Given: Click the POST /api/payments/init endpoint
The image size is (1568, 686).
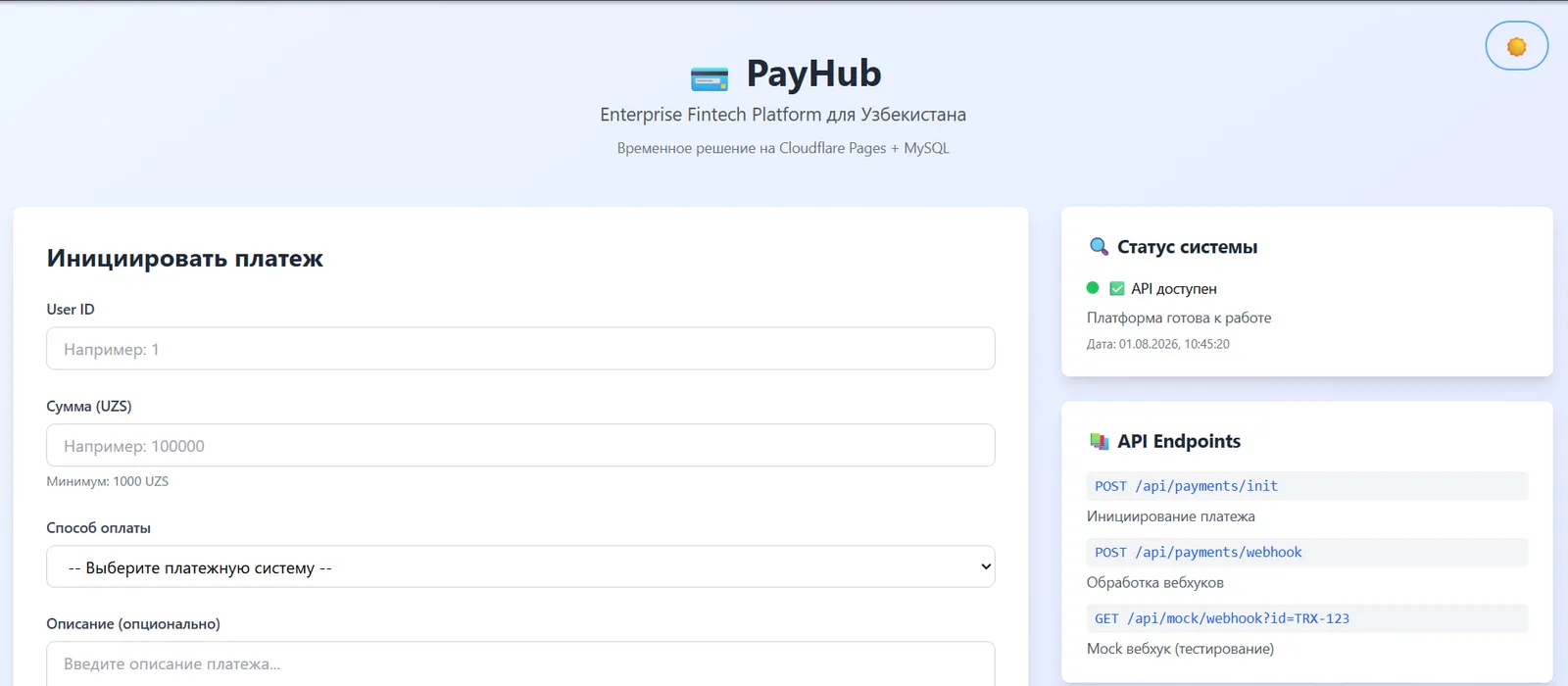Looking at the screenshot, I should (1307, 486).
